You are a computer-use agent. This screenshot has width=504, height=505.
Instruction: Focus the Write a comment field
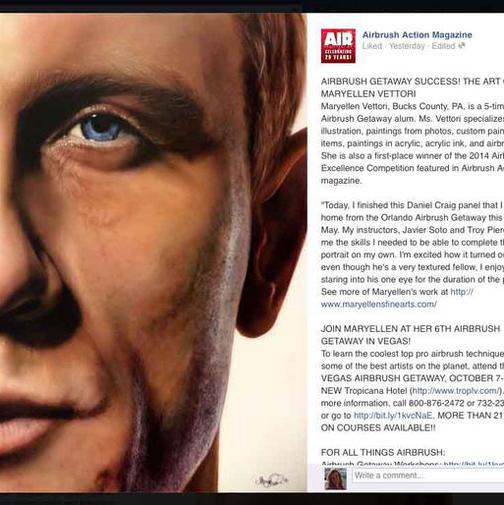tap(428, 475)
